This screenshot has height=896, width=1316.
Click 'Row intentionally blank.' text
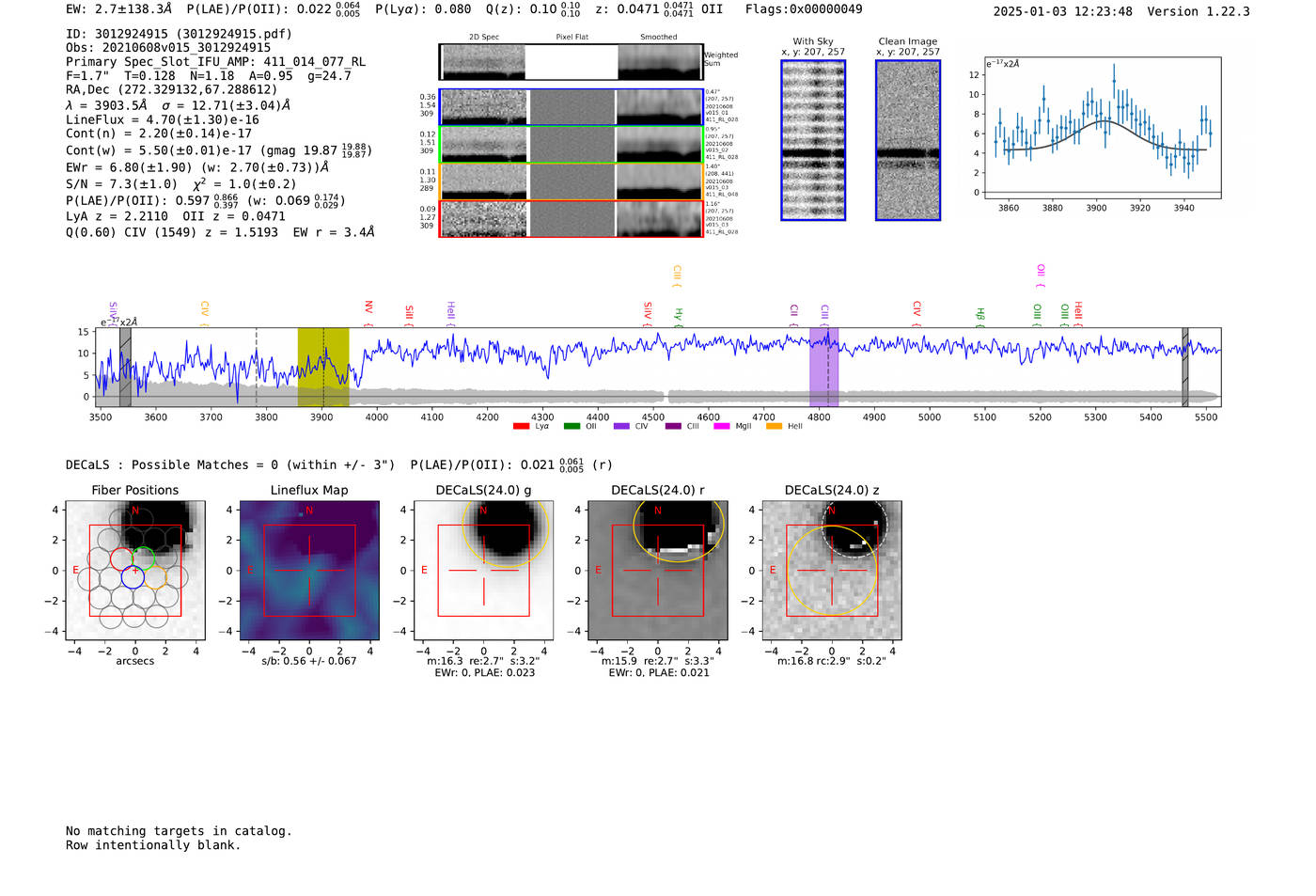point(153,845)
